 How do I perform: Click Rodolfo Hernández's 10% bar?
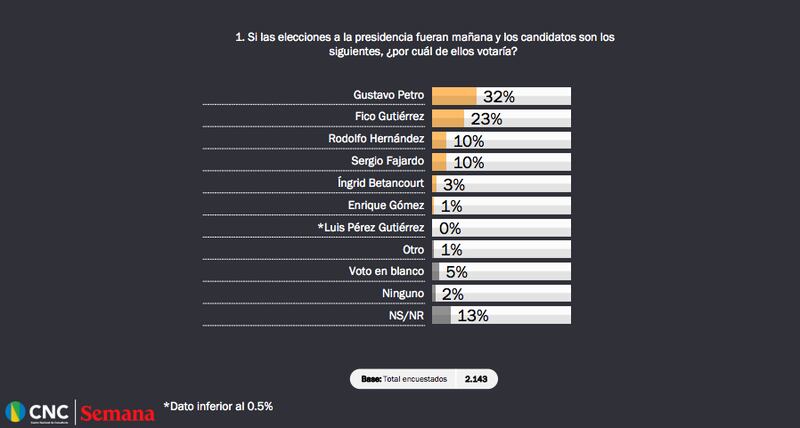click(439, 140)
